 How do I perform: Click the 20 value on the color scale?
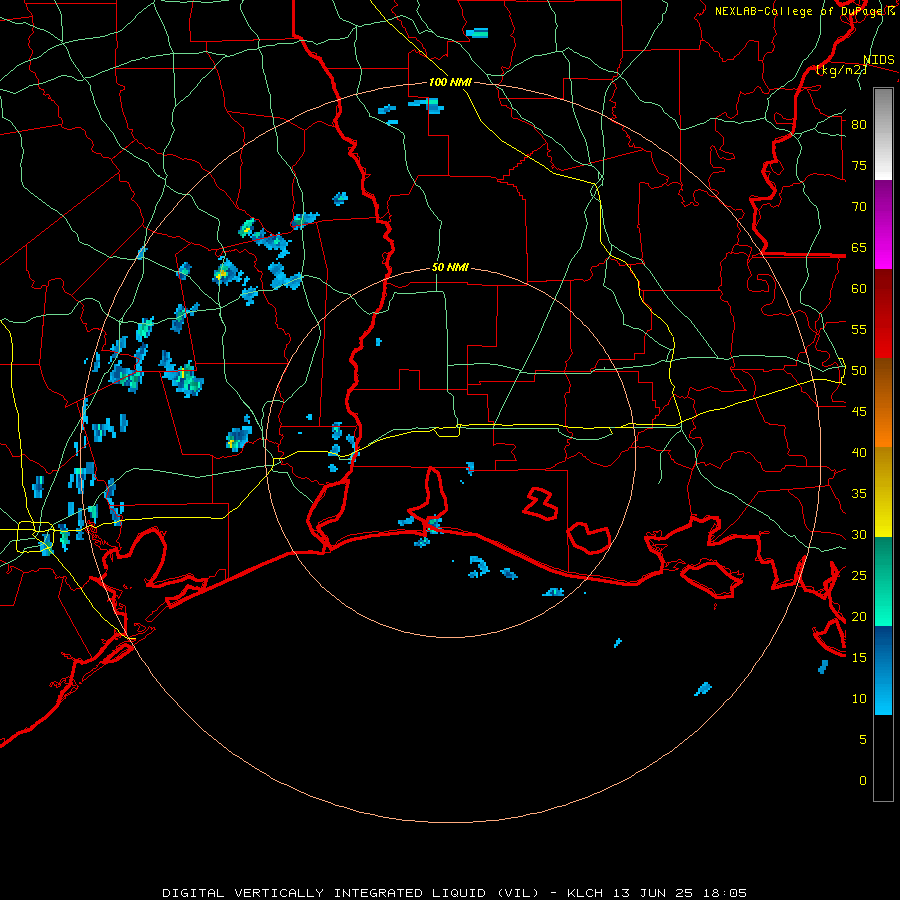click(x=859, y=617)
